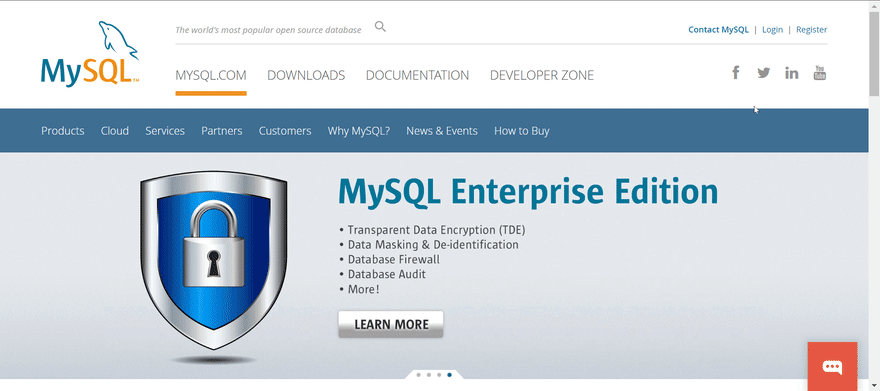Select the first carousel slide dot

point(419,374)
